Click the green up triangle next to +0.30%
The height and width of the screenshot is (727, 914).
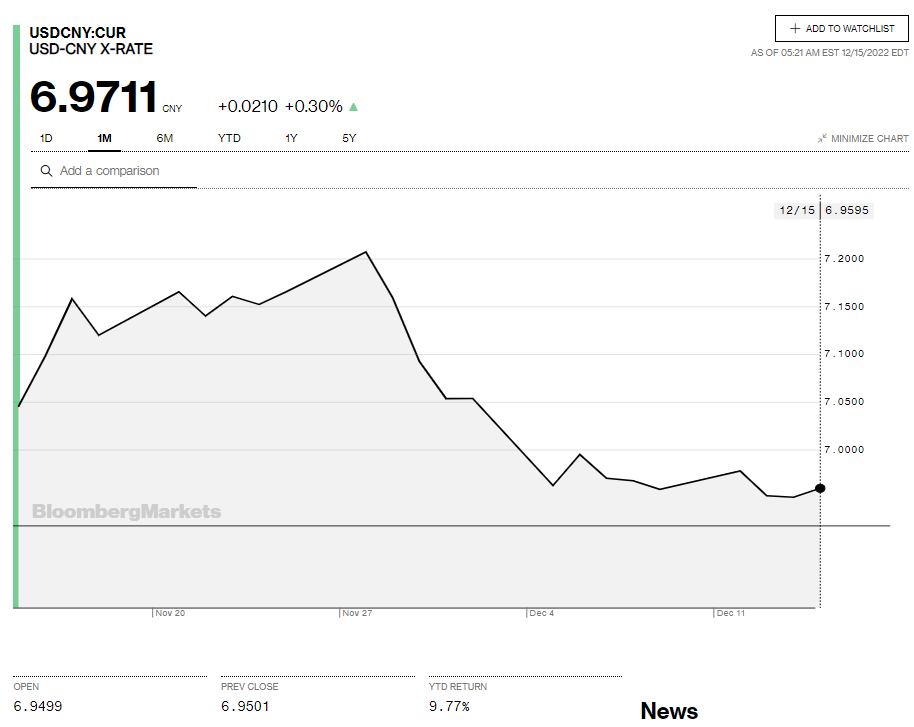click(x=353, y=107)
